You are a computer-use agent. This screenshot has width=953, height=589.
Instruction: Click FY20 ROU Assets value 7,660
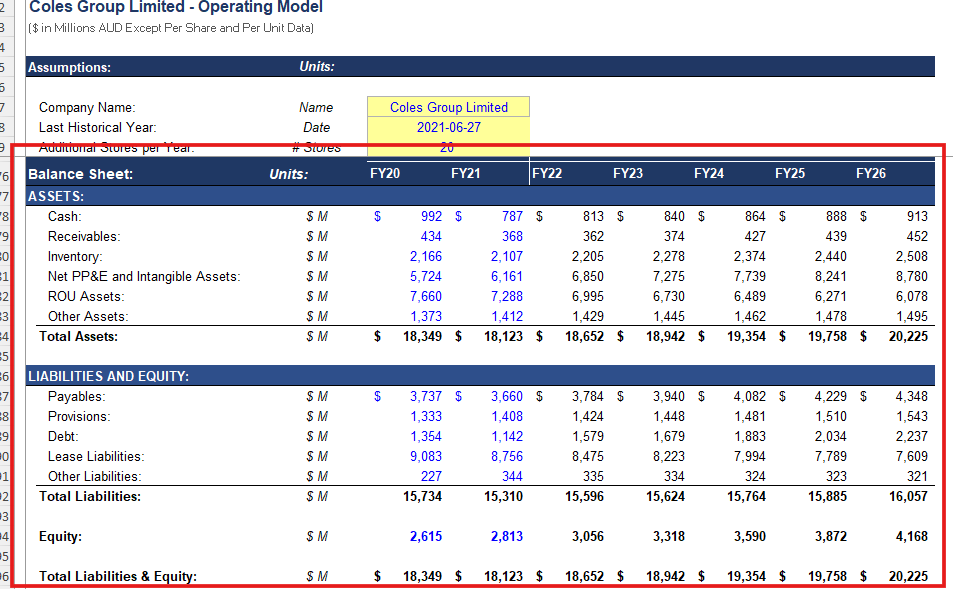click(x=425, y=297)
